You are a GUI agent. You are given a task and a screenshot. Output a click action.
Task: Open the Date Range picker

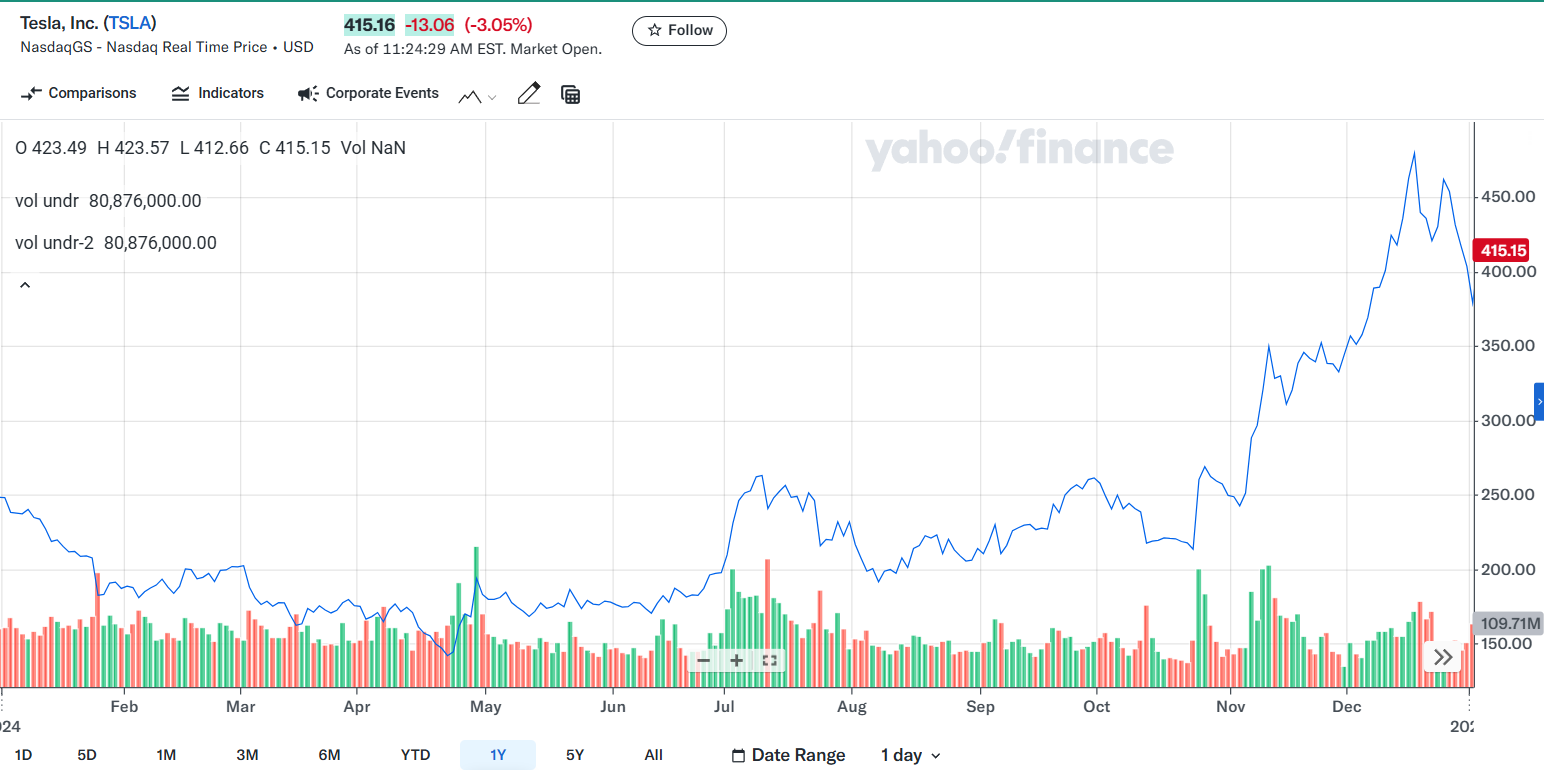pyautogui.click(x=788, y=755)
